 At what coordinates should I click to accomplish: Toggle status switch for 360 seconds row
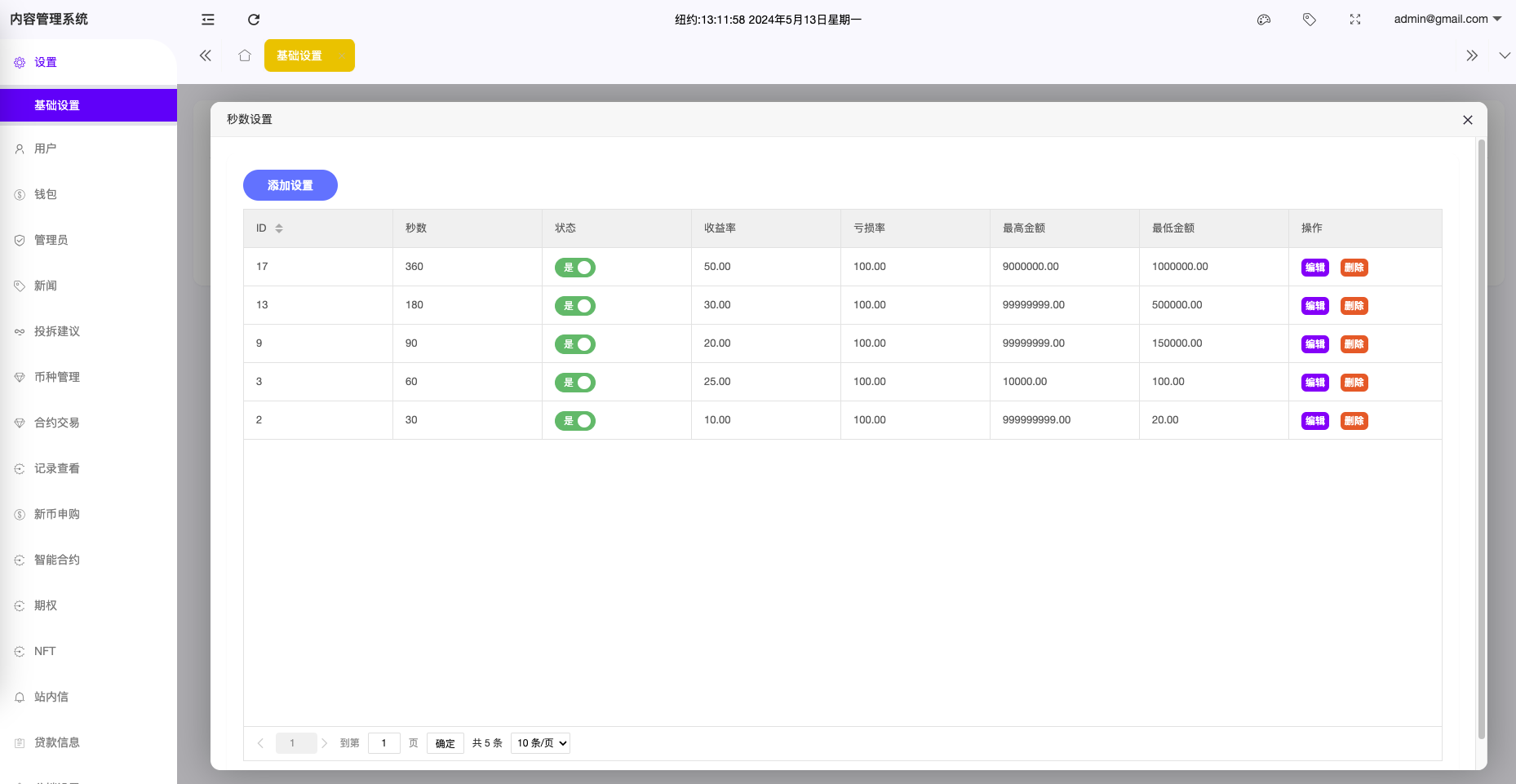click(575, 268)
